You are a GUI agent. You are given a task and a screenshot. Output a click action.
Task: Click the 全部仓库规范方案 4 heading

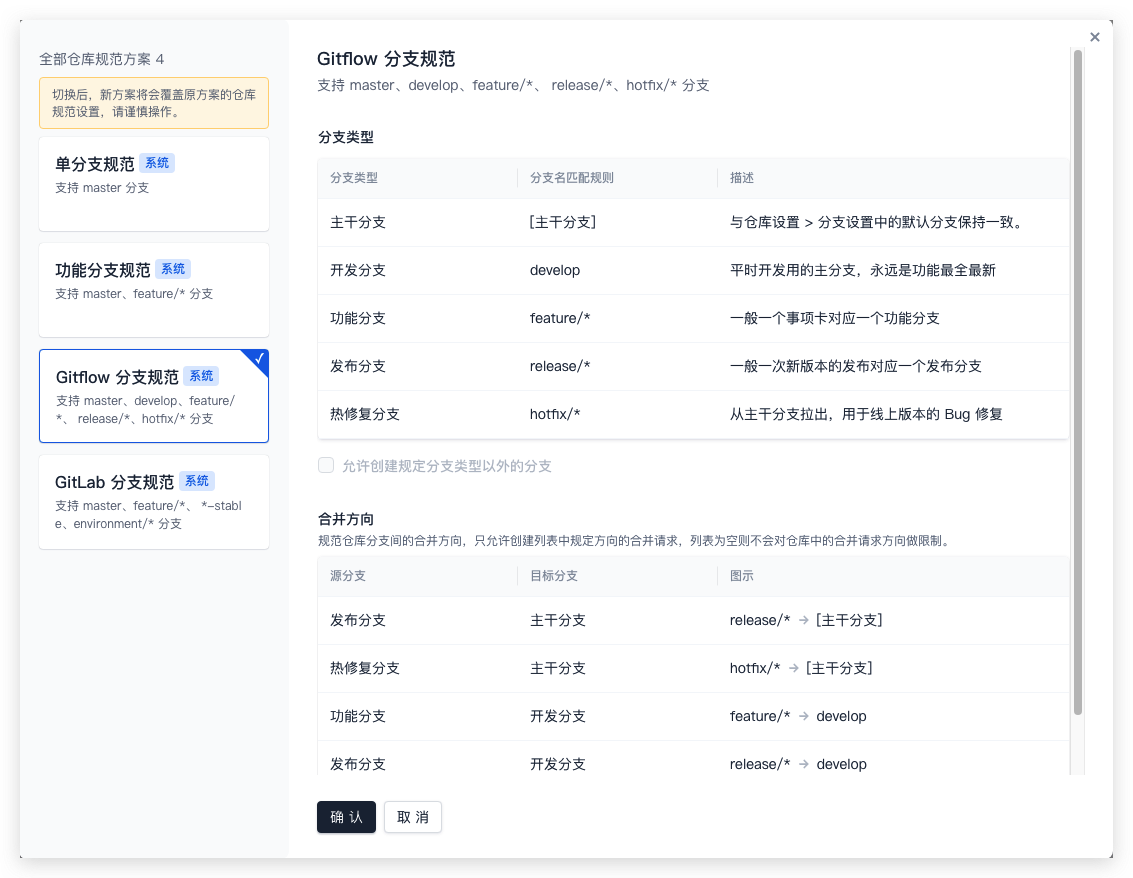pos(102,59)
